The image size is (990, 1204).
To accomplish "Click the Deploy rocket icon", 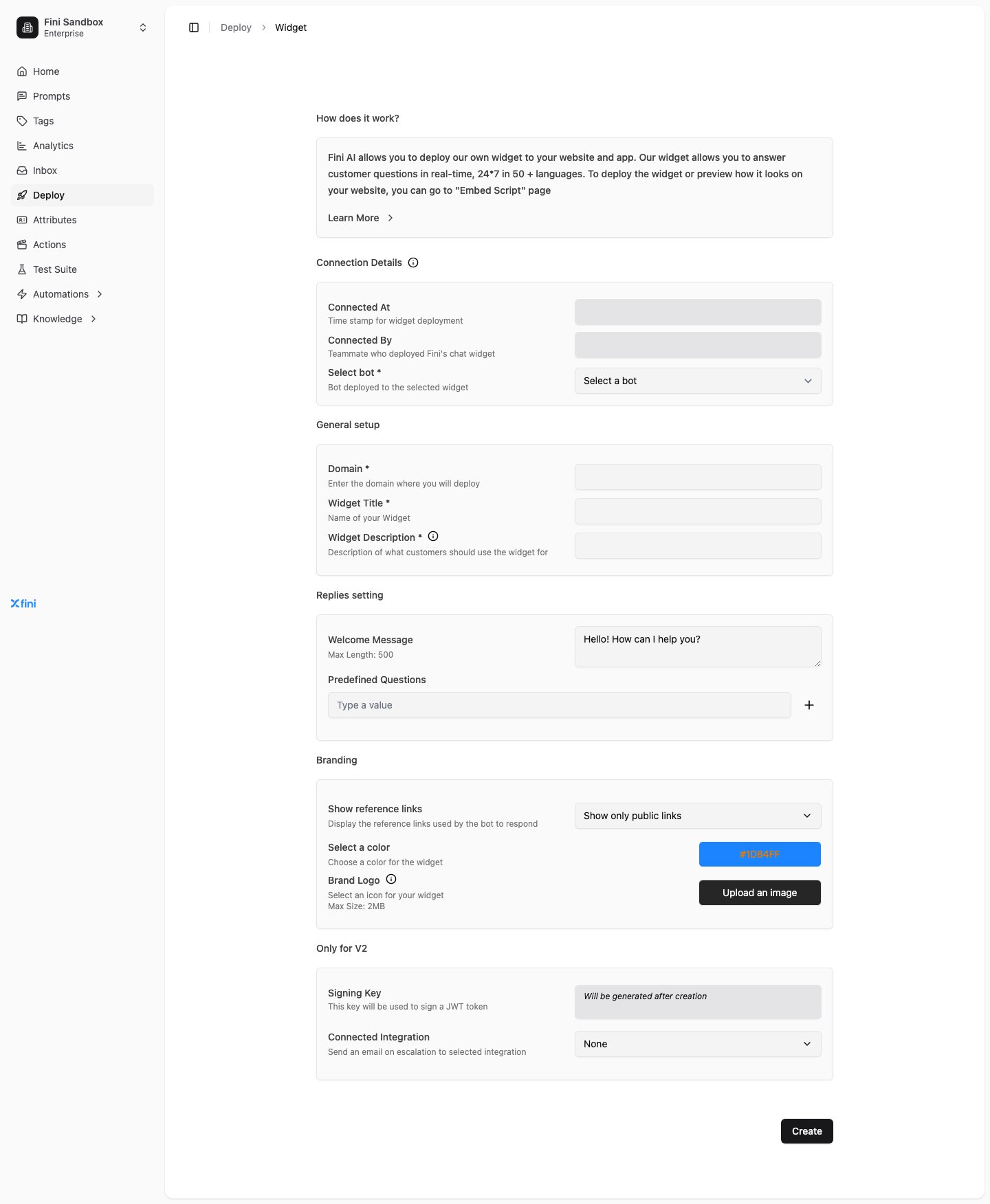I will [22, 195].
